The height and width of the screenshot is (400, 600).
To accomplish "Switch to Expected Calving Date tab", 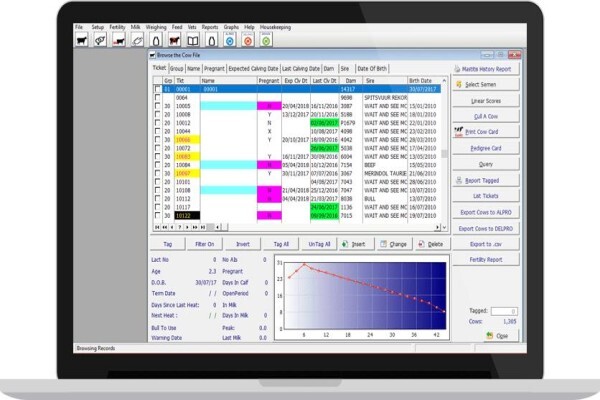I will pos(253,69).
